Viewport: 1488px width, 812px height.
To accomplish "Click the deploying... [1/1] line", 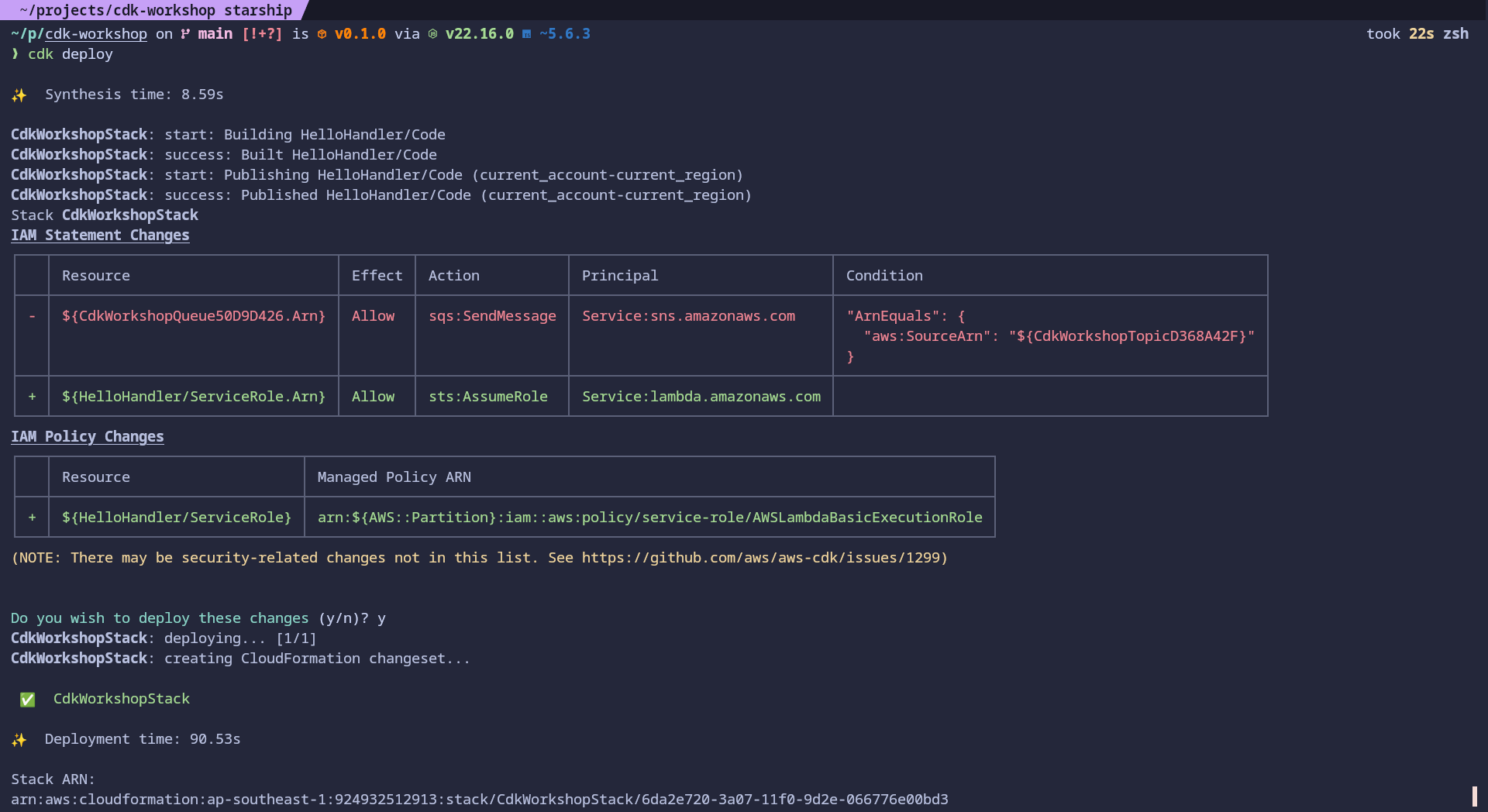I will pos(164,638).
